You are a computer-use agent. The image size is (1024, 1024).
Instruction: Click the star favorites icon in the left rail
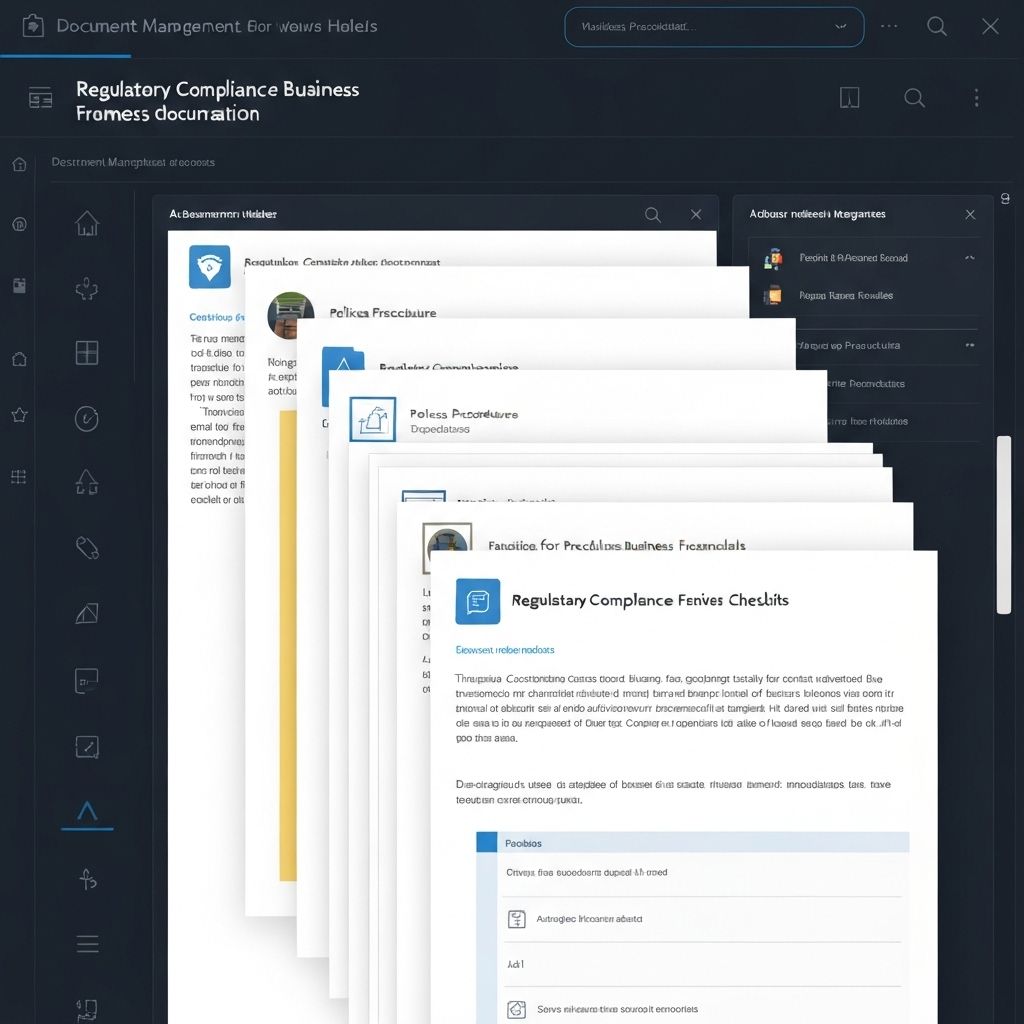19,415
